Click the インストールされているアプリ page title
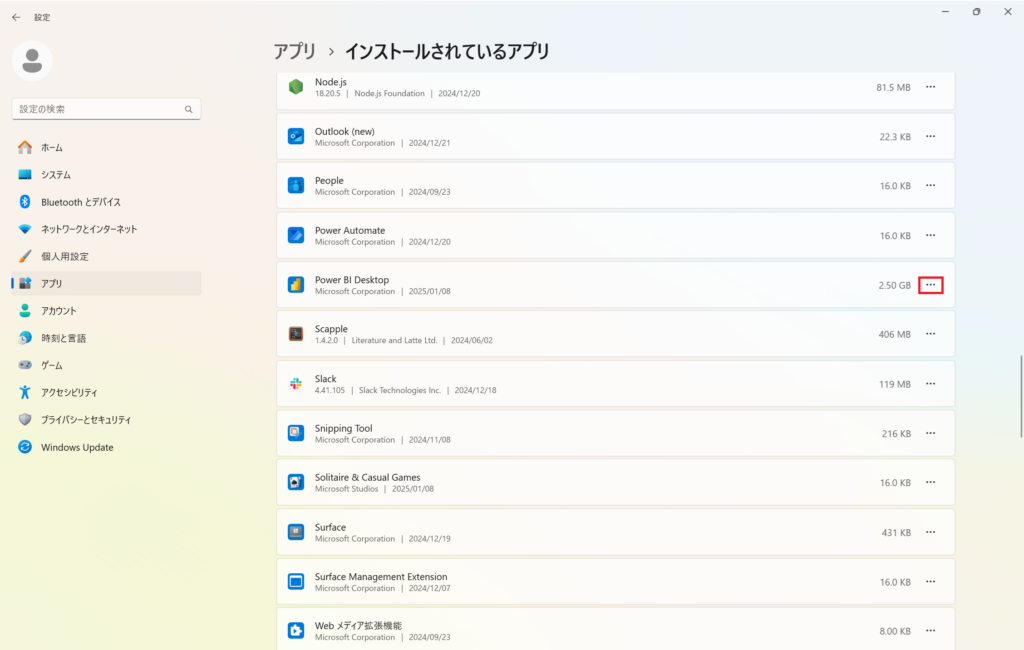 pos(447,51)
